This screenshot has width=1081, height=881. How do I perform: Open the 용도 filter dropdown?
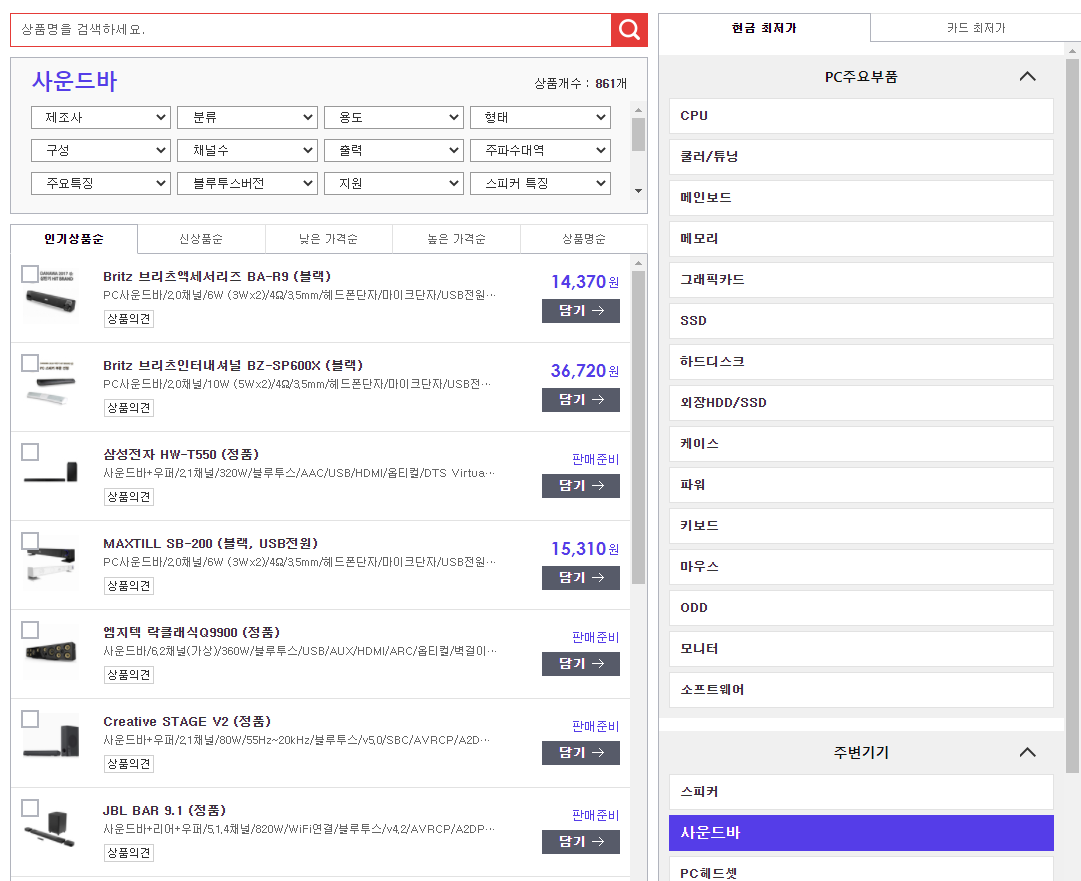pos(393,117)
